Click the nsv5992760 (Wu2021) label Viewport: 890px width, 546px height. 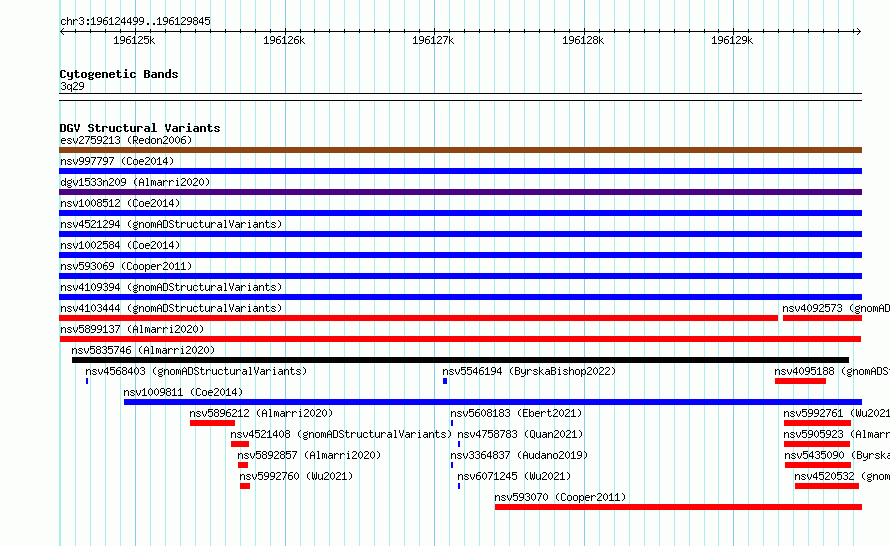296,476
